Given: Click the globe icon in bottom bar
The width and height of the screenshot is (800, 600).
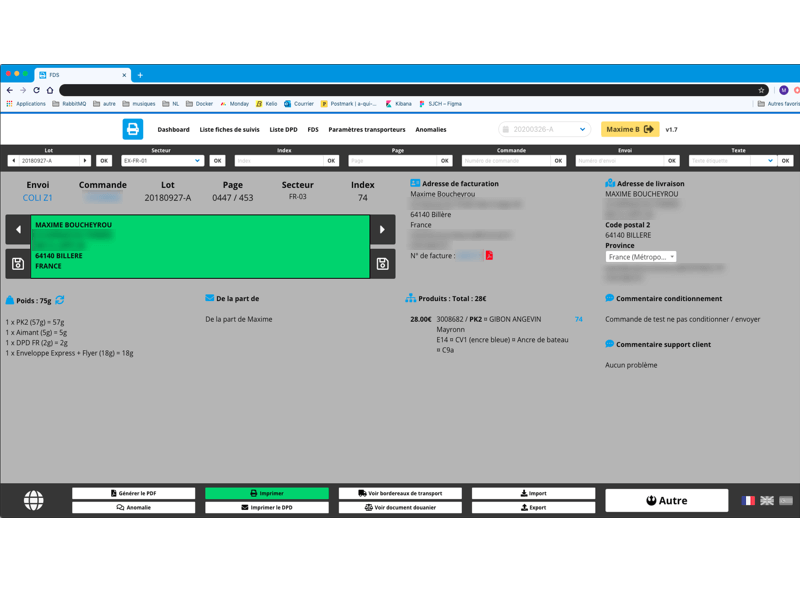Looking at the screenshot, I should (34, 500).
